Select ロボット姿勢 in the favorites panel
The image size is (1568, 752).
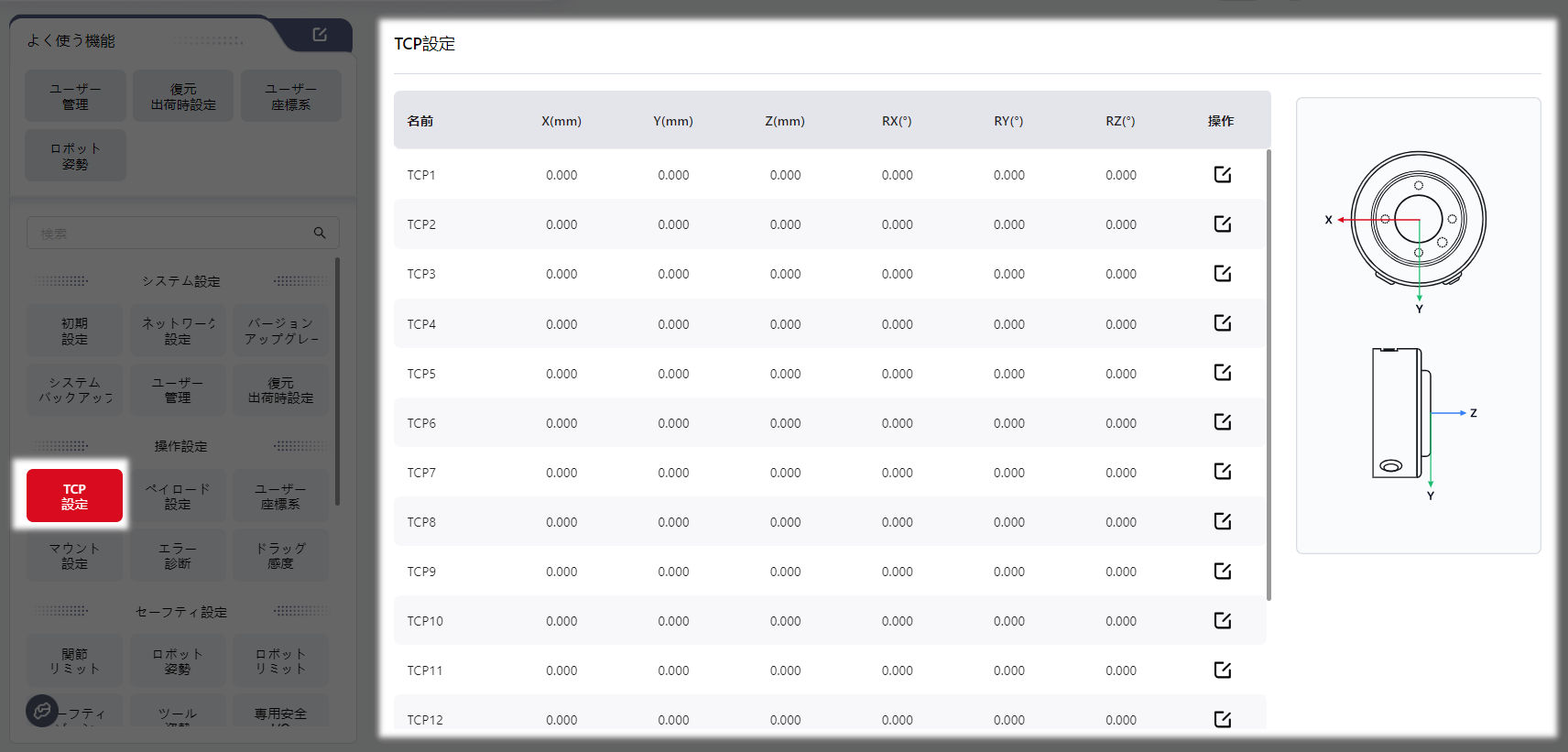(x=75, y=156)
